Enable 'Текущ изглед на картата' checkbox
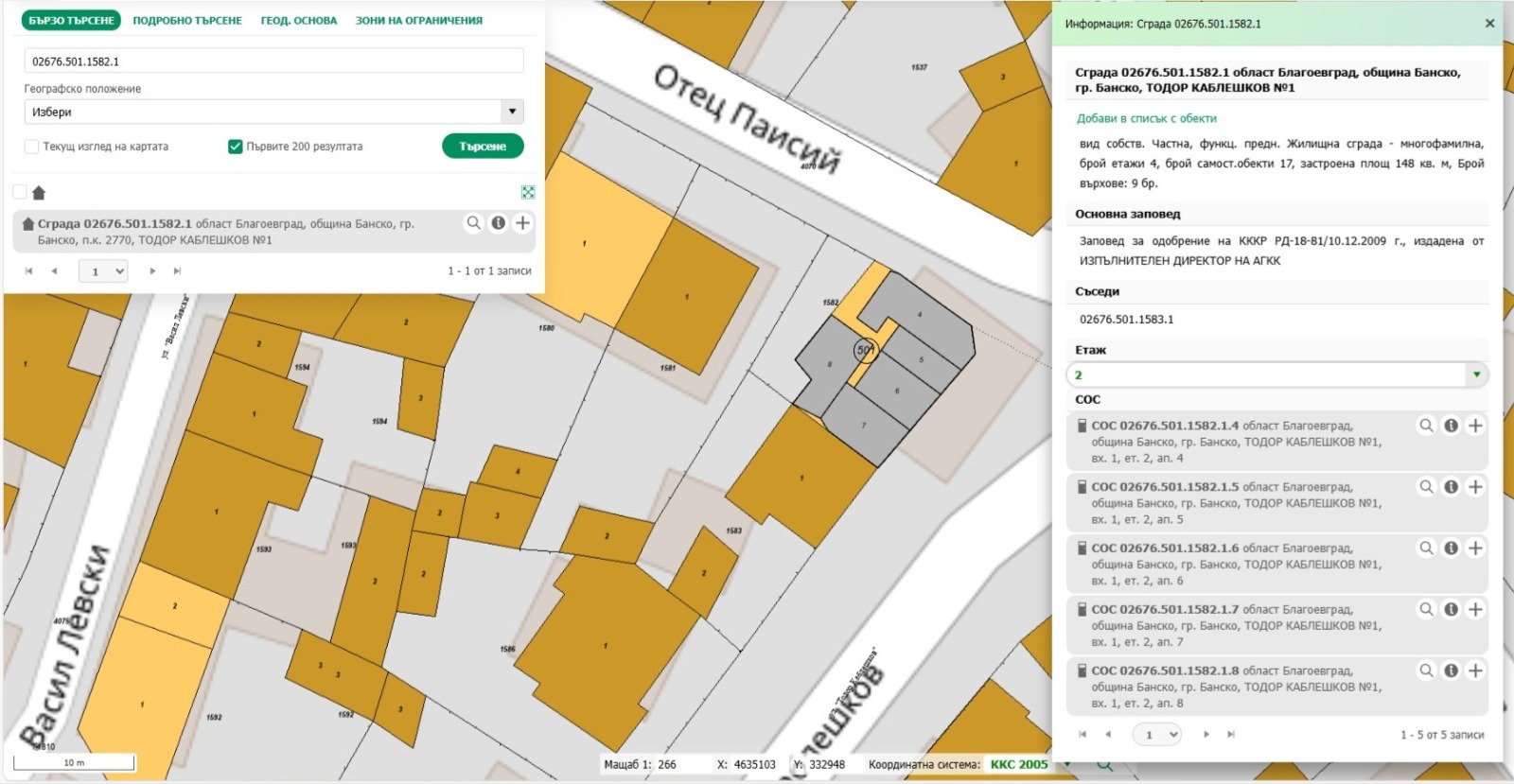This screenshot has height=784, width=1514. click(x=32, y=147)
